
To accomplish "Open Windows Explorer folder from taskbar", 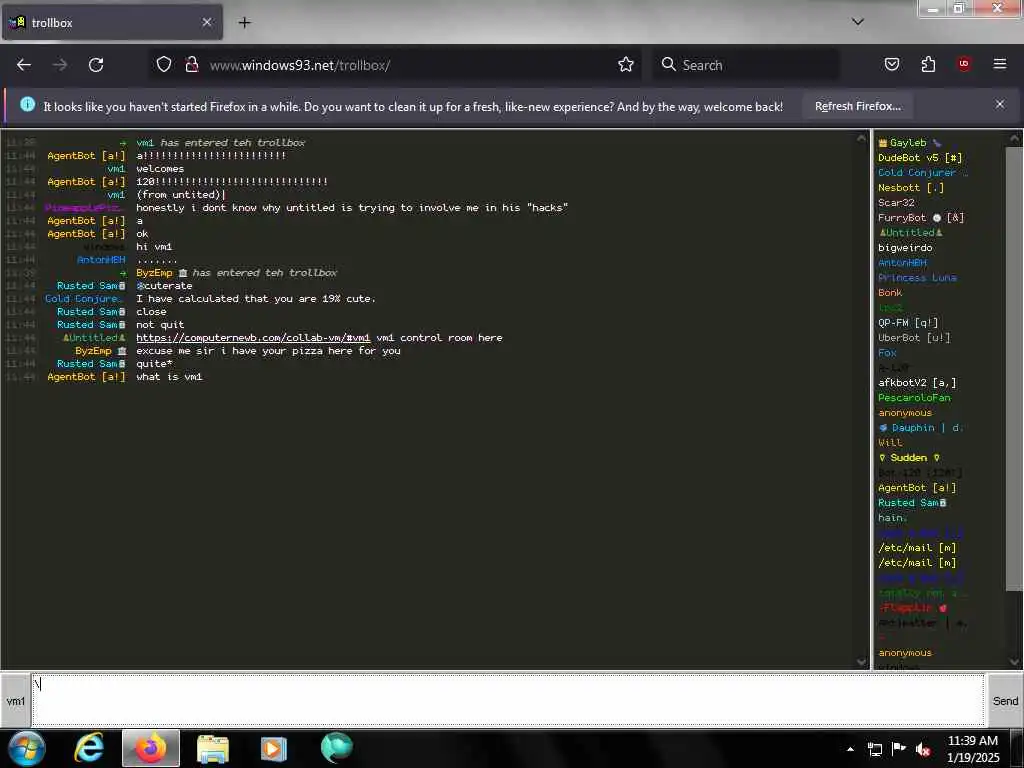I will tap(212, 748).
